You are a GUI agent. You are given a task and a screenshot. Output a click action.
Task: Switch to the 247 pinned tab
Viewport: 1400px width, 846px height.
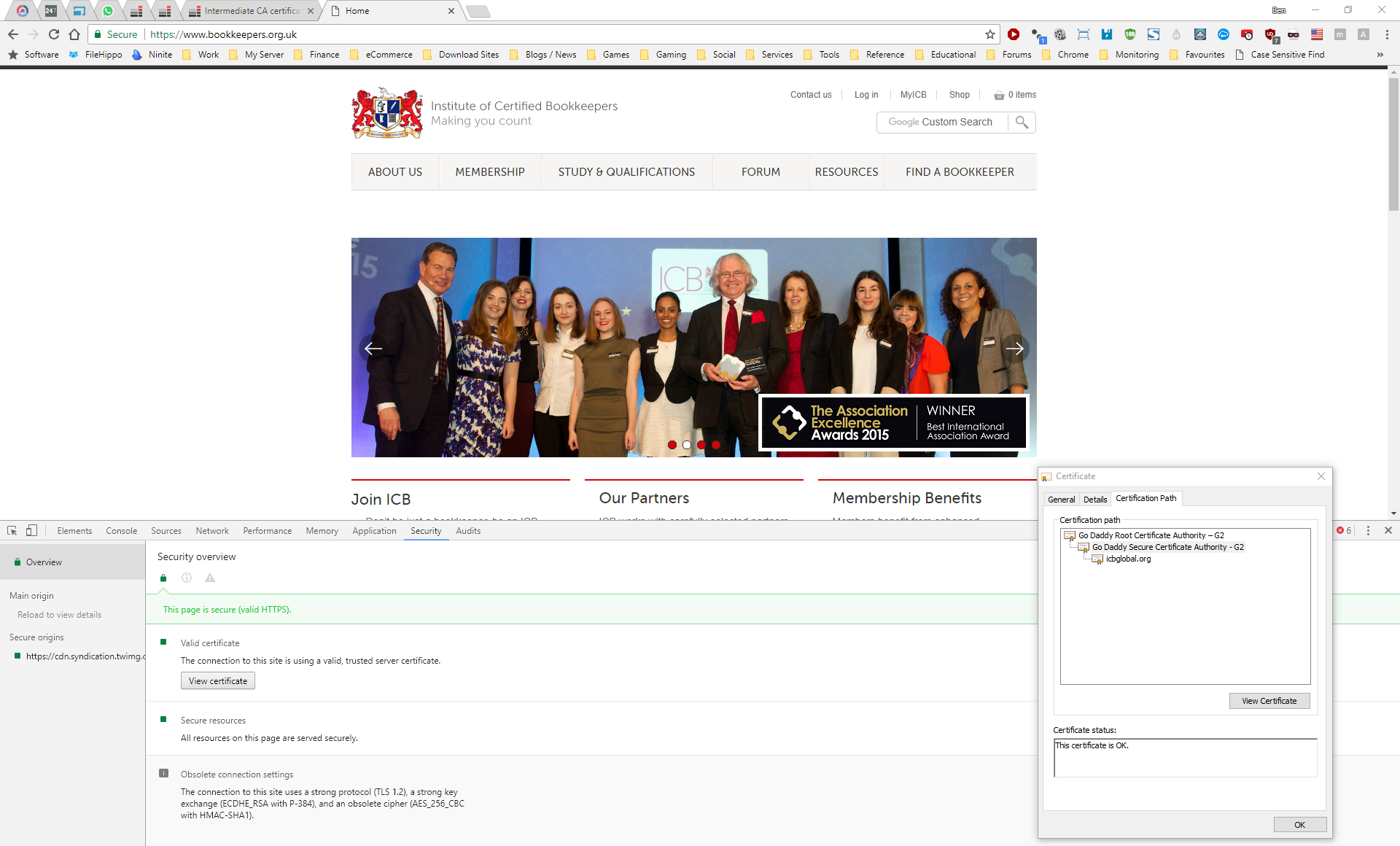point(50,11)
